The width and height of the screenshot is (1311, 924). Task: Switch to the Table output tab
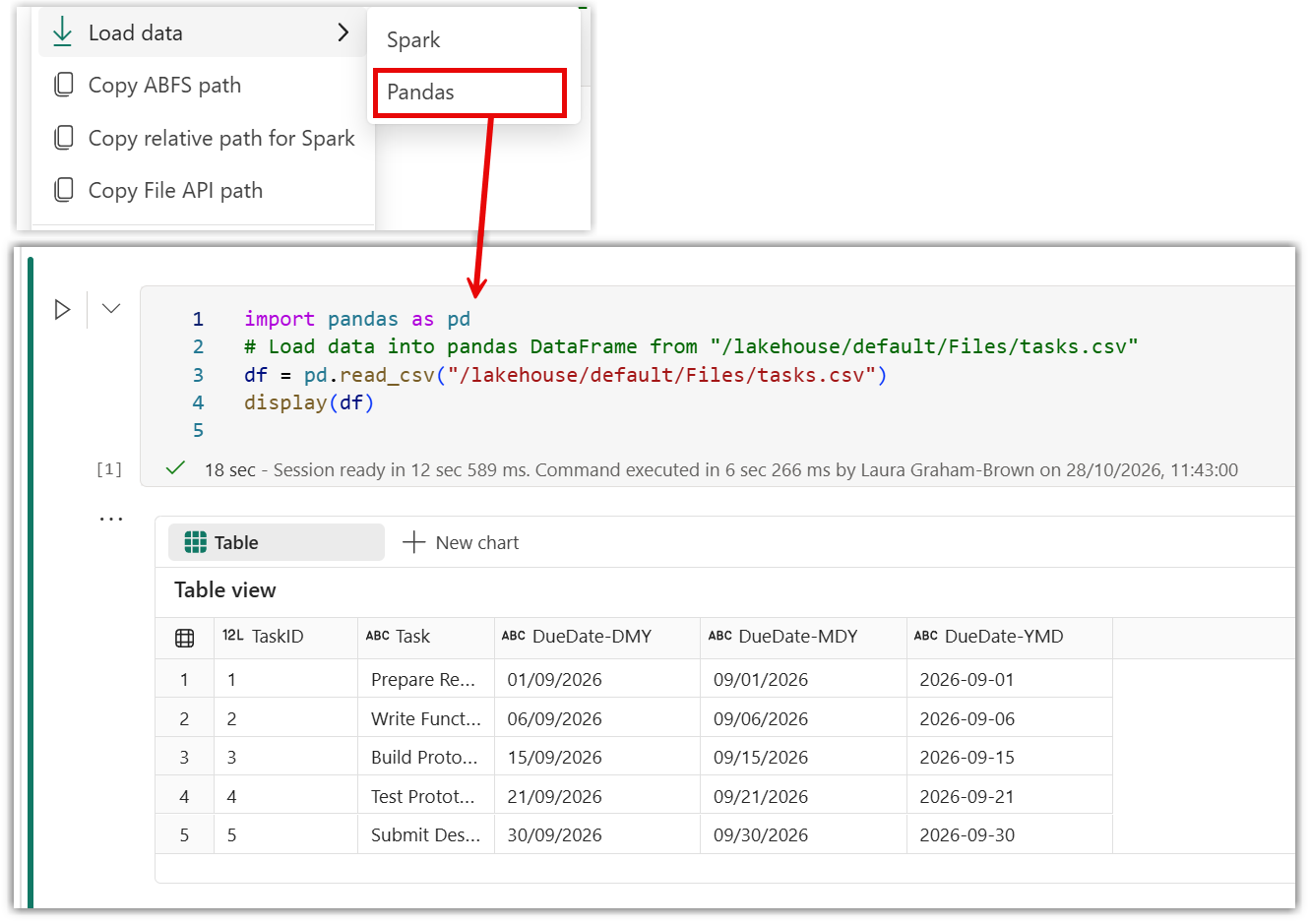(277, 542)
